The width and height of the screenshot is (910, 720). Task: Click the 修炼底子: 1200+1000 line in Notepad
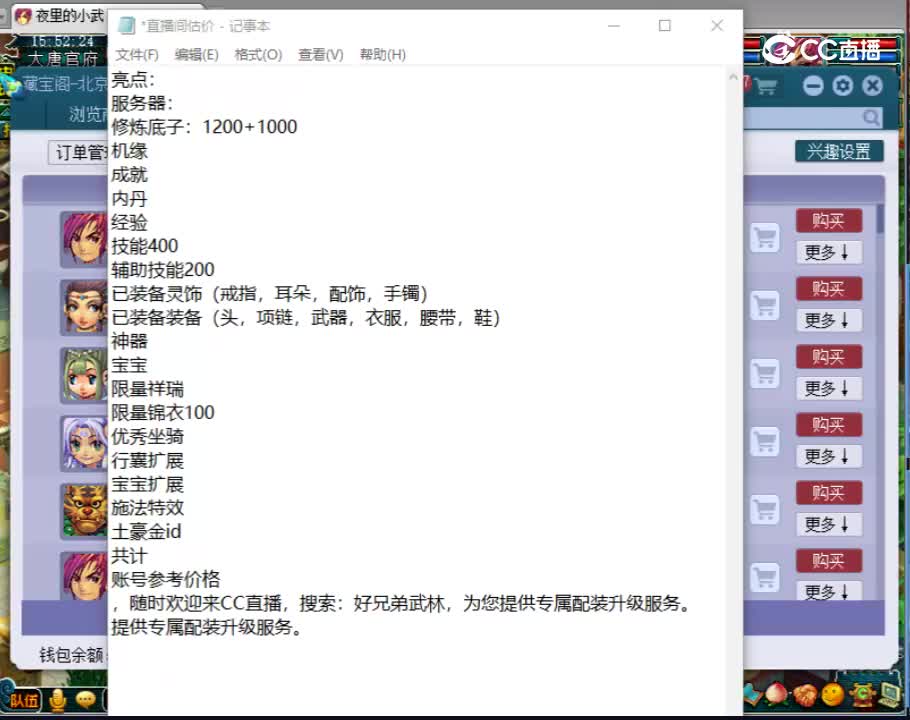(204, 126)
